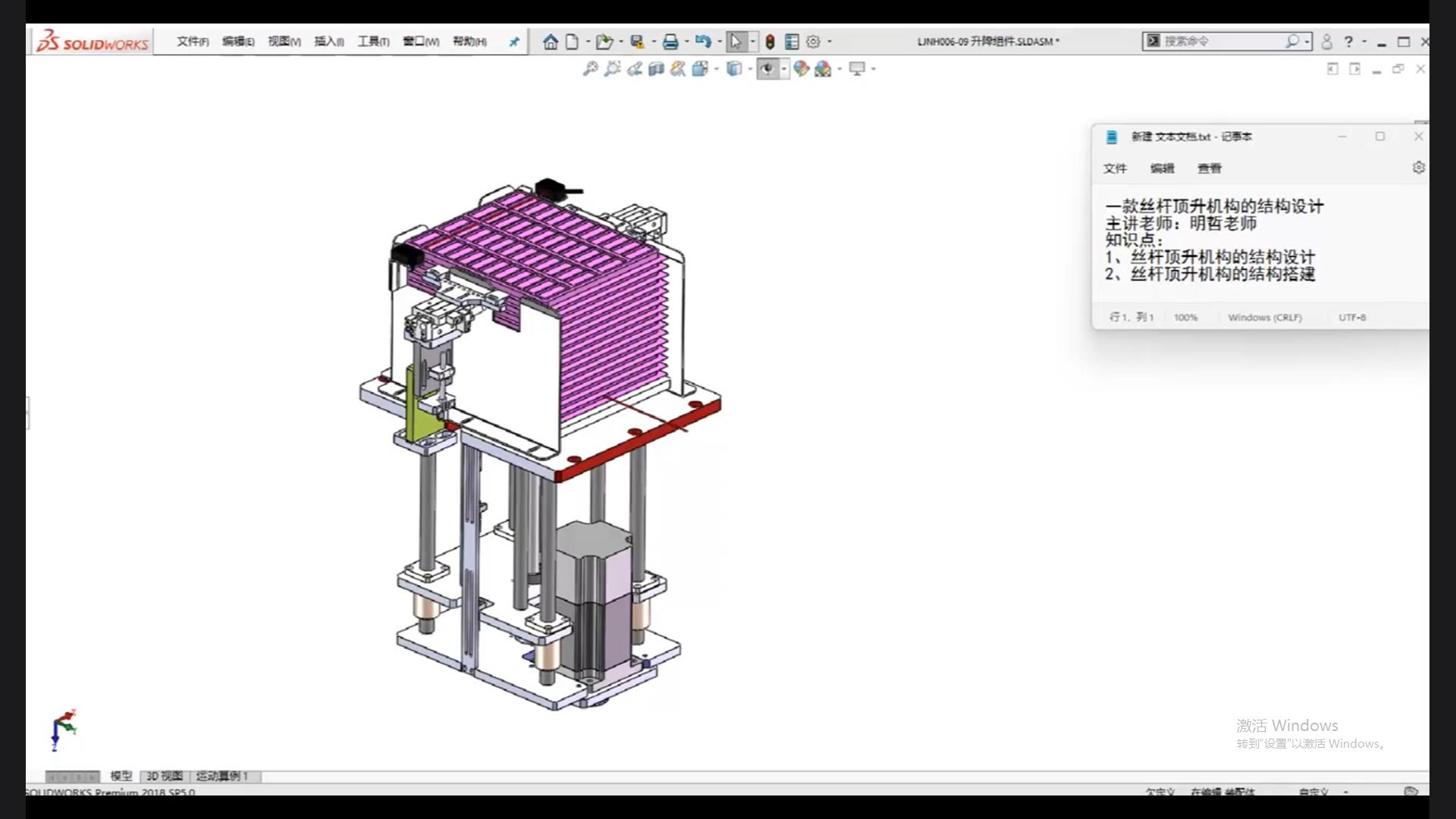This screenshot has width=1456, height=819.
Task: Open Notepad's 查看 menu
Action: coord(1210,168)
